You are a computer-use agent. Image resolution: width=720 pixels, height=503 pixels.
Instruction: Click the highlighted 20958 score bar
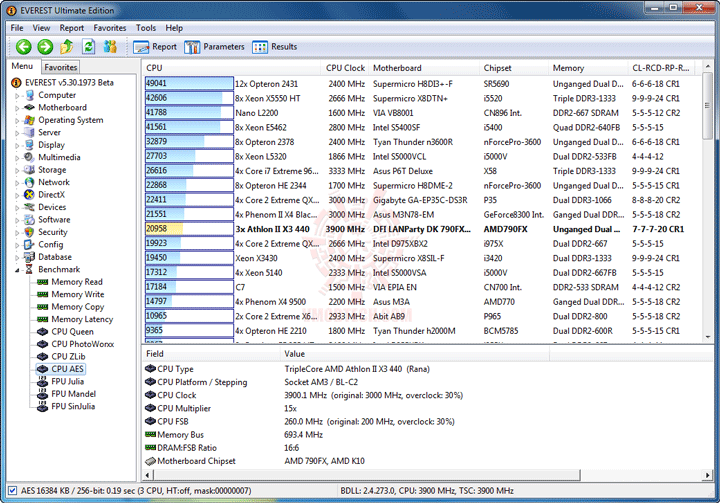pos(189,229)
